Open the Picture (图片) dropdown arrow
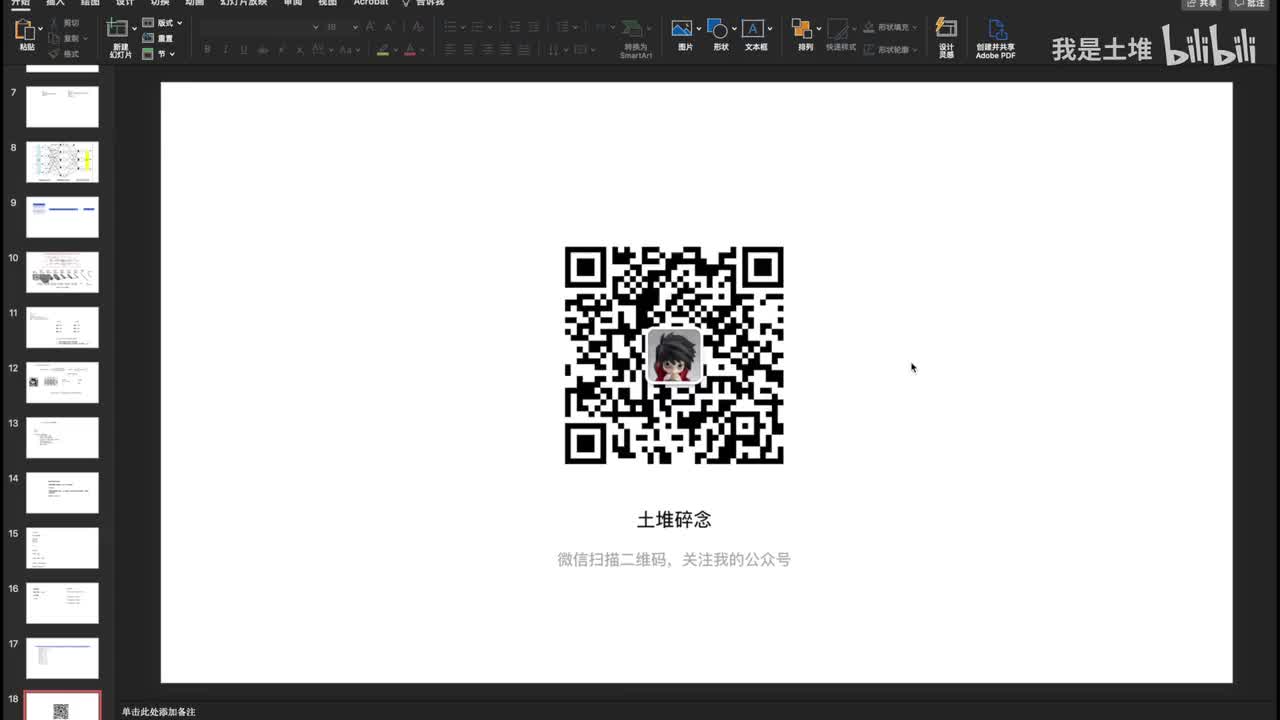 click(699, 29)
